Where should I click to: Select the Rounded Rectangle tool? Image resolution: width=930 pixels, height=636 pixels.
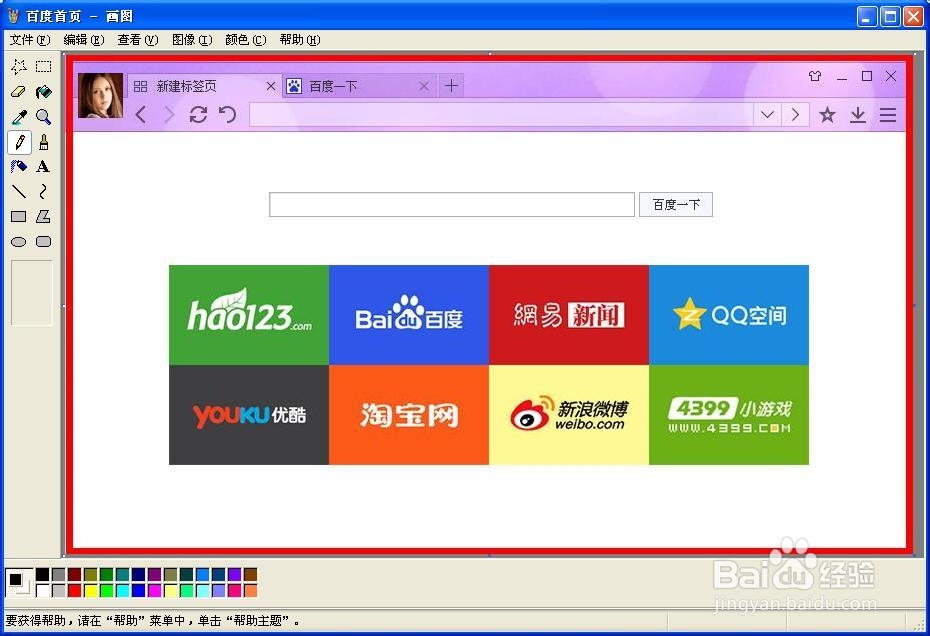pos(42,241)
